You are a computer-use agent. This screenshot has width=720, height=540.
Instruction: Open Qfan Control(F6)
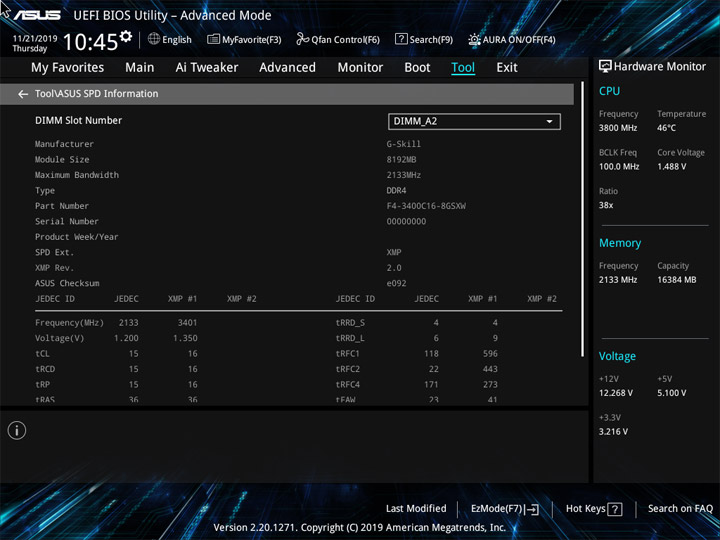coord(338,39)
